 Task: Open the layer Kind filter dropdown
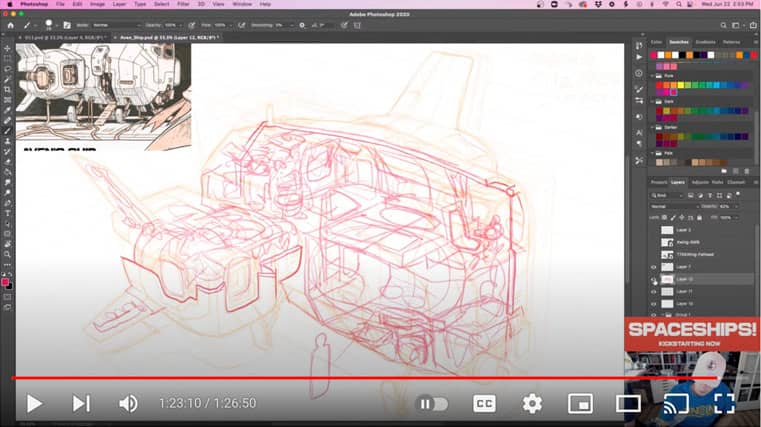pyautogui.click(x=667, y=195)
